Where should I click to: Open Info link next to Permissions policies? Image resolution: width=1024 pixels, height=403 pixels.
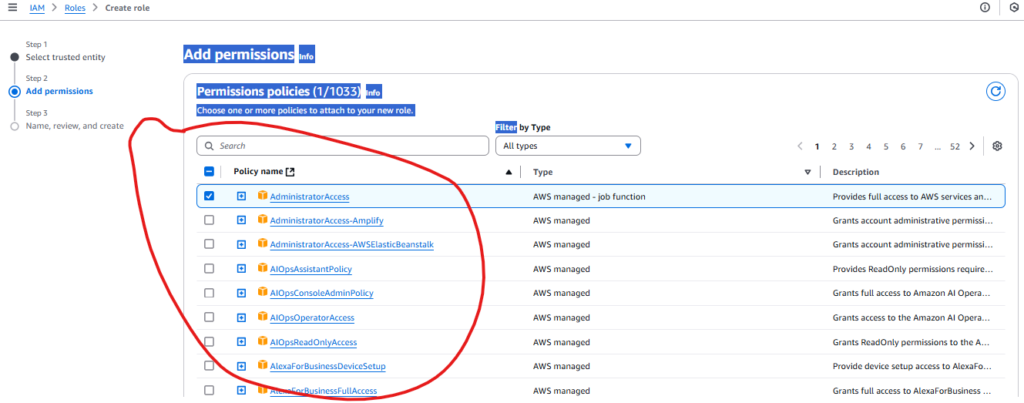click(x=373, y=93)
